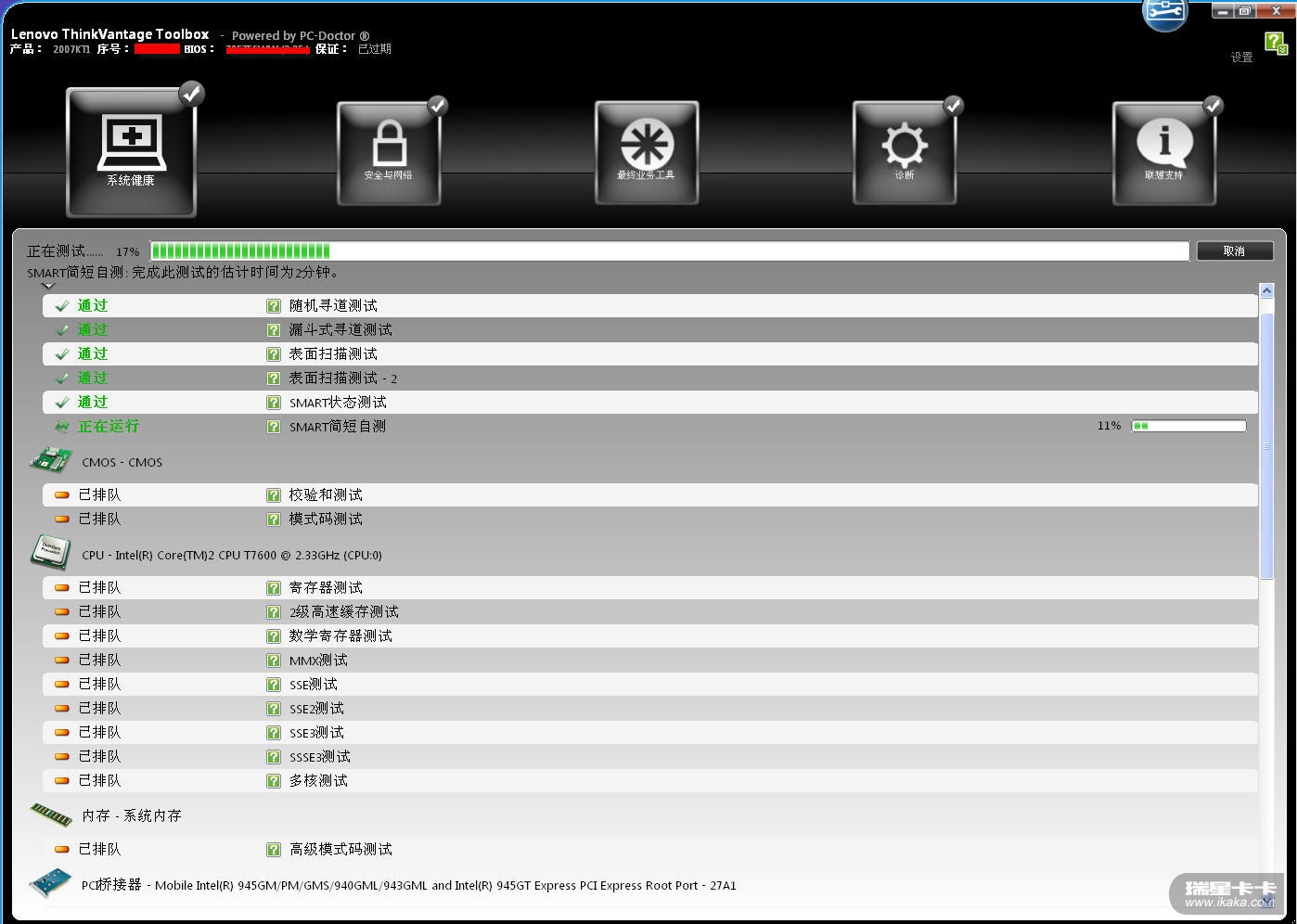Image resolution: width=1297 pixels, height=924 pixels.
Task: Select the PCI桥接器 group heading
Action: click(x=409, y=885)
